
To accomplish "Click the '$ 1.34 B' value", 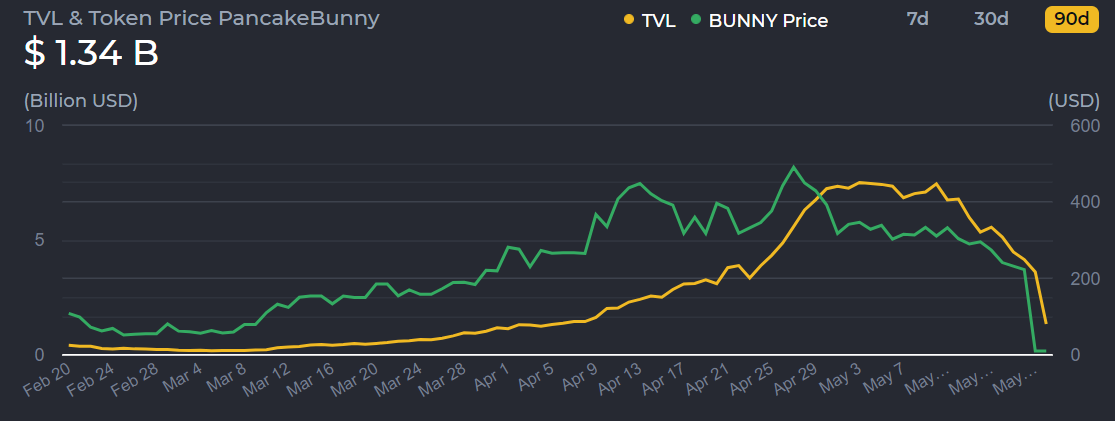I will (91, 53).
